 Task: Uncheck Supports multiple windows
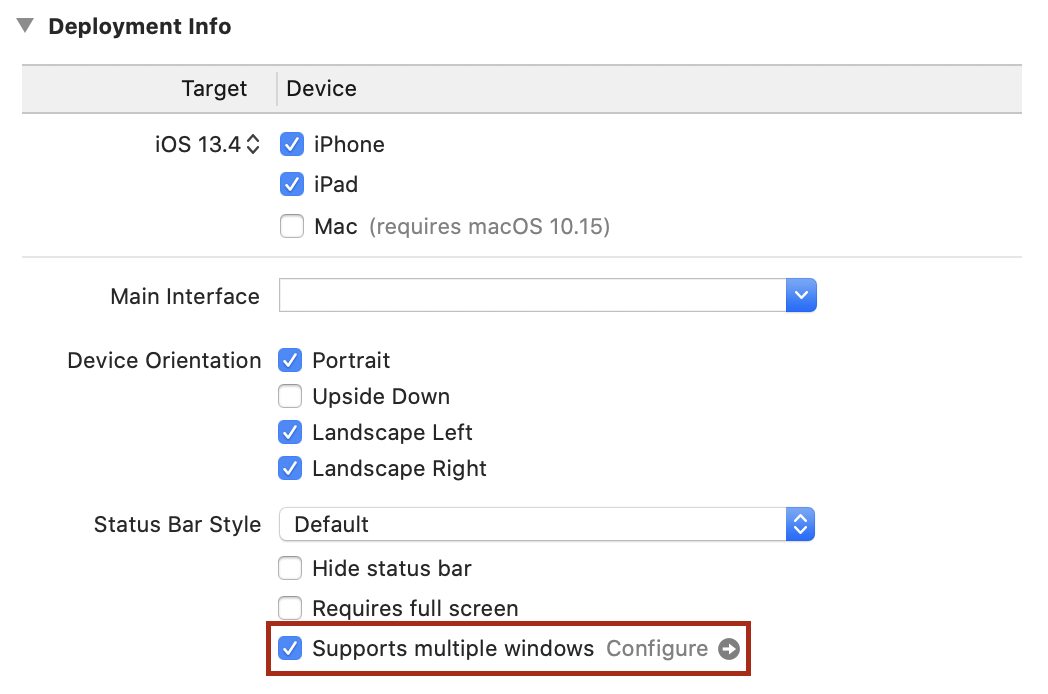coord(290,649)
